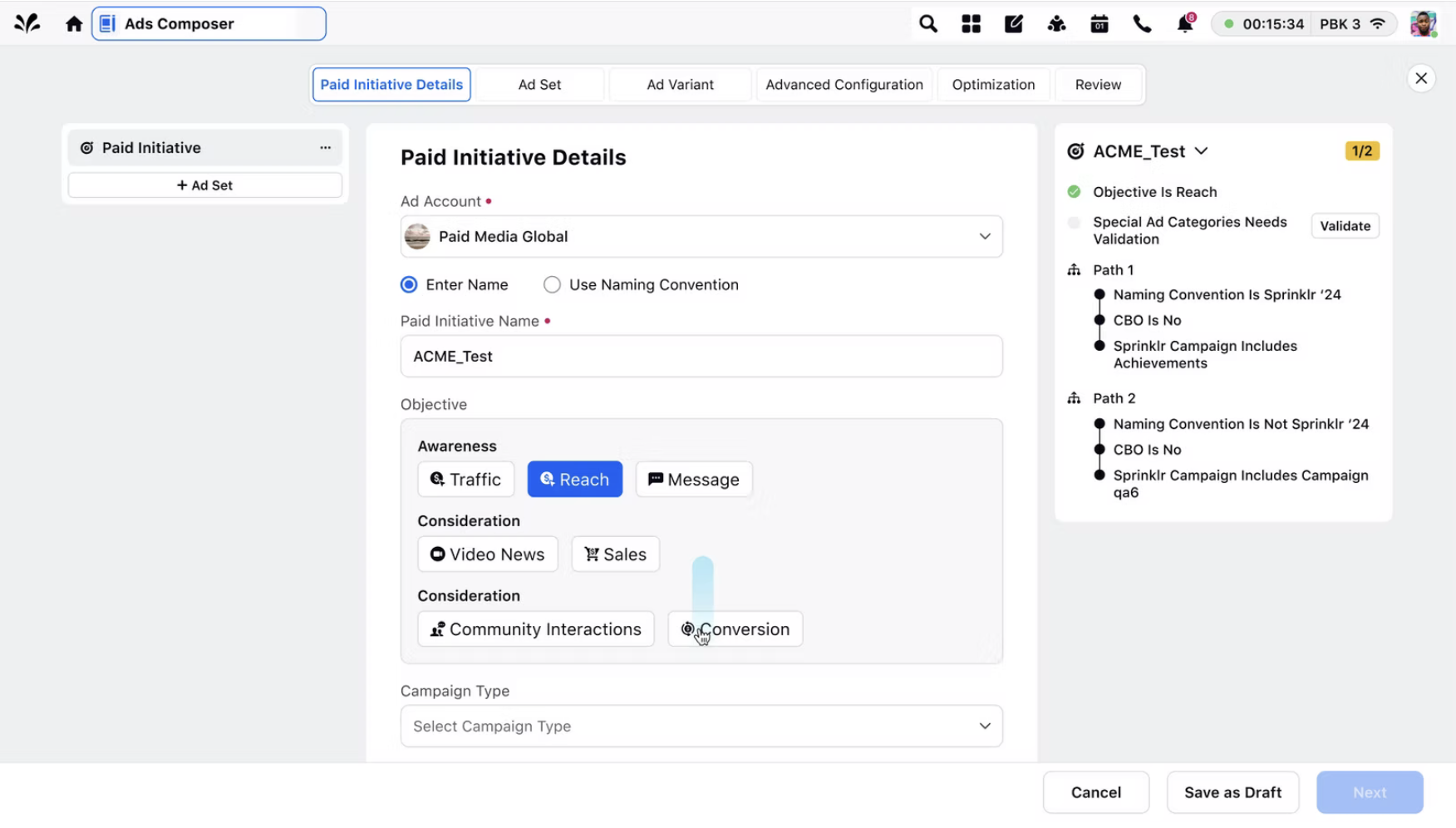Click the wifi signal status icon

tap(1378, 23)
